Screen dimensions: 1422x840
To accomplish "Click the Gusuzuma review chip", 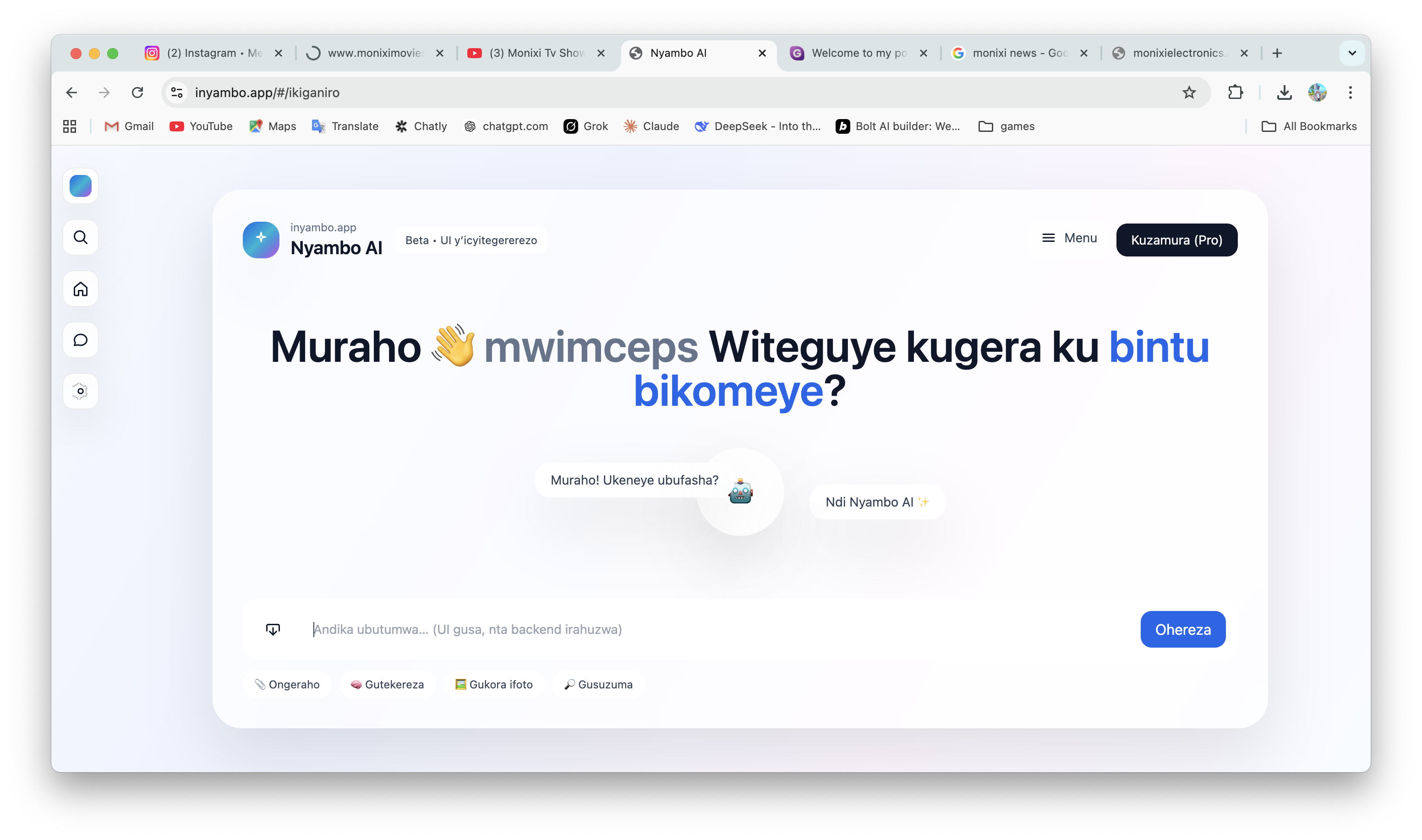I will 598,684.
